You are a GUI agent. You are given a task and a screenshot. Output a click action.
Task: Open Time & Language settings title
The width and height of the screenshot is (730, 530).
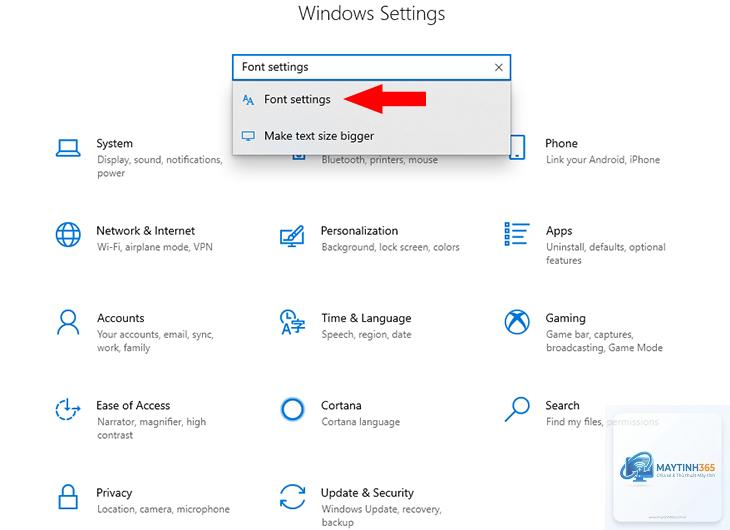coord(366,319)
